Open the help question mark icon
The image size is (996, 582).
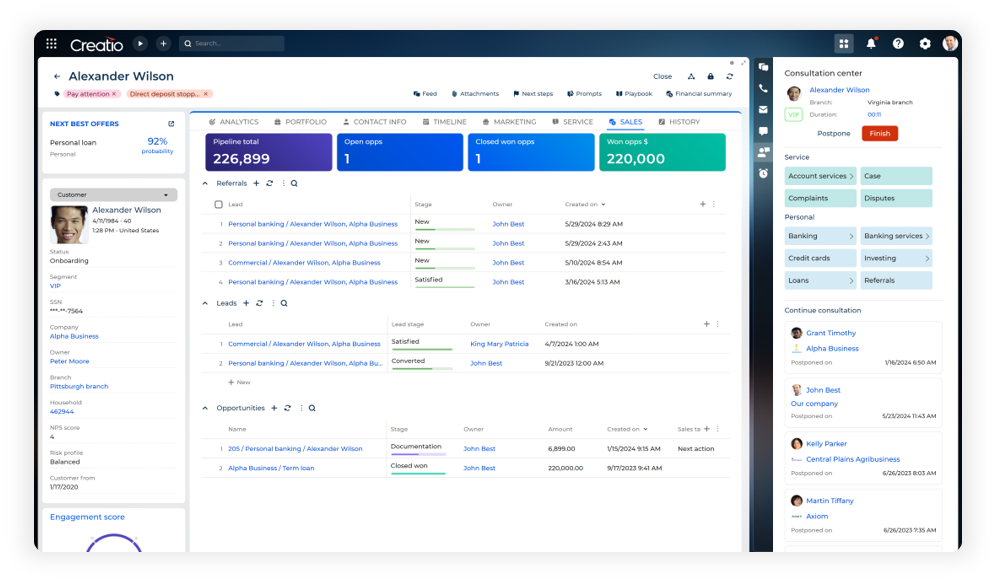(x=898, y=44)
